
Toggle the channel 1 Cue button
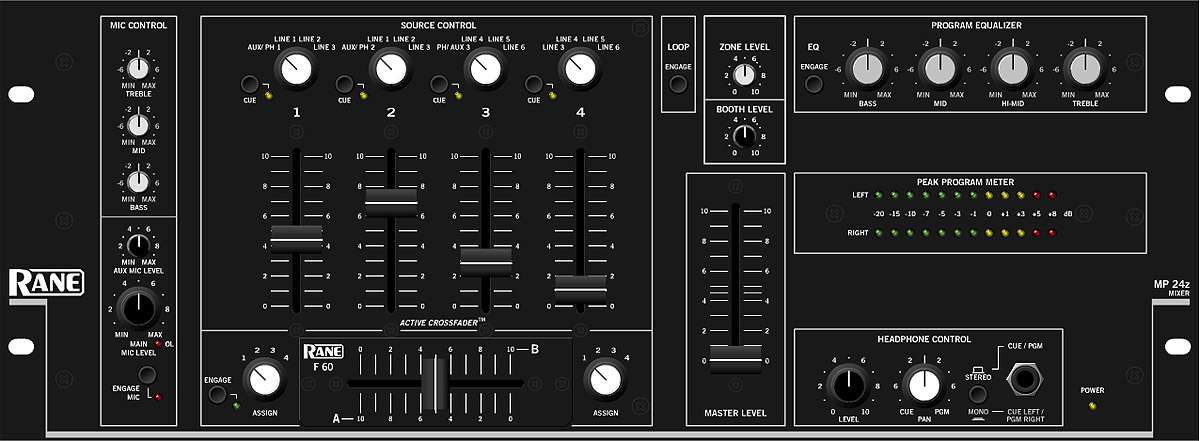tap(249, 84)
